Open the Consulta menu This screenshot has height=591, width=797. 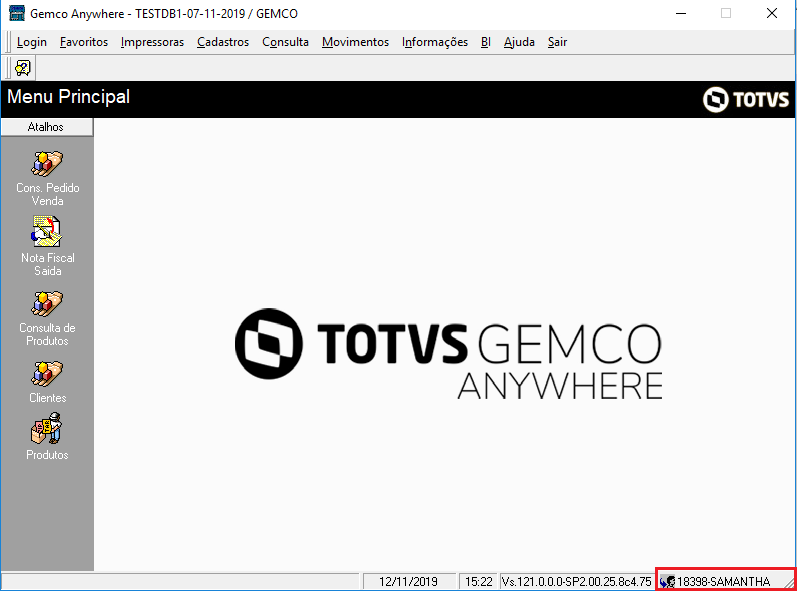[286, 42]
